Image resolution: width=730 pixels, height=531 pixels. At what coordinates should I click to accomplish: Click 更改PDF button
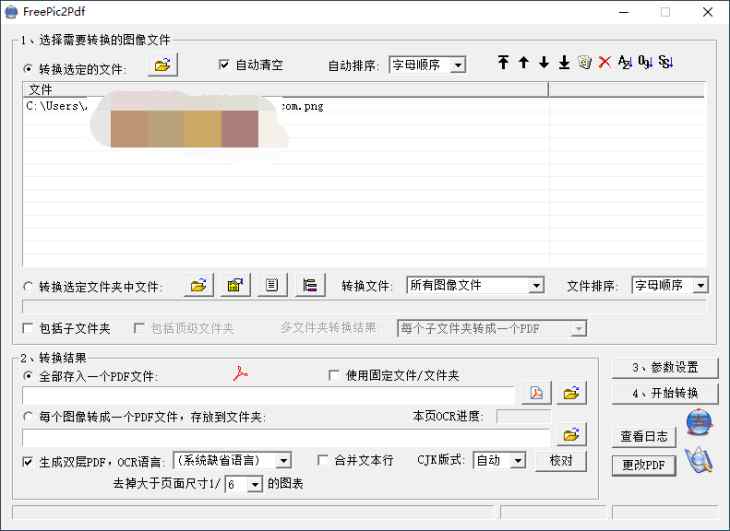tap(644, 464)
